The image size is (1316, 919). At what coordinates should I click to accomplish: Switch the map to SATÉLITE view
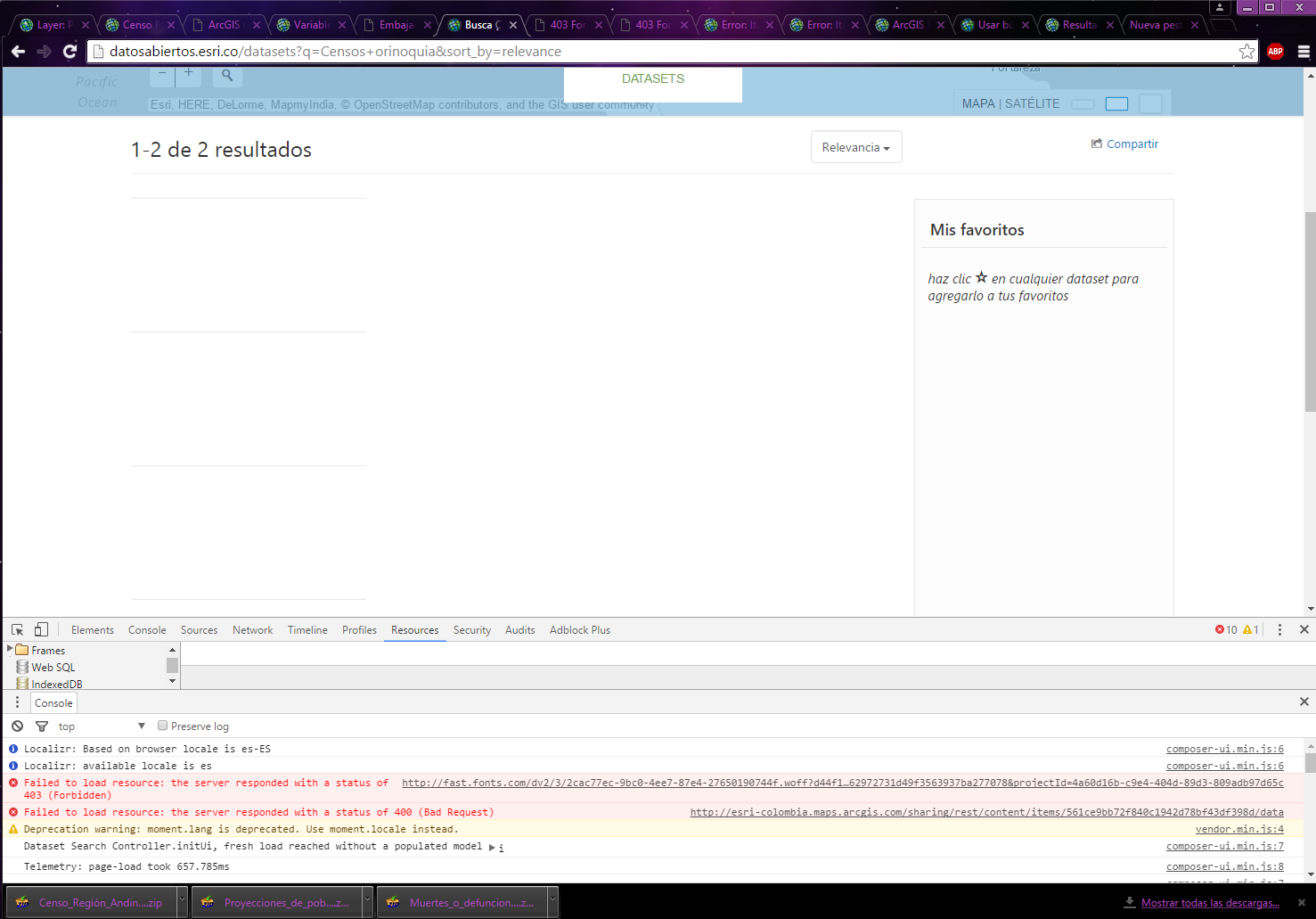pos(1033,103)
